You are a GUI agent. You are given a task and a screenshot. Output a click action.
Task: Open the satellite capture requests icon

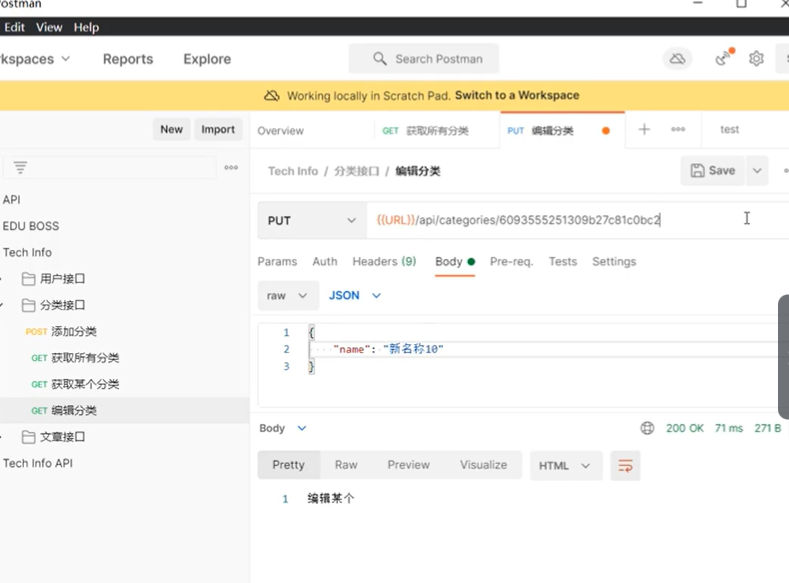724,58
